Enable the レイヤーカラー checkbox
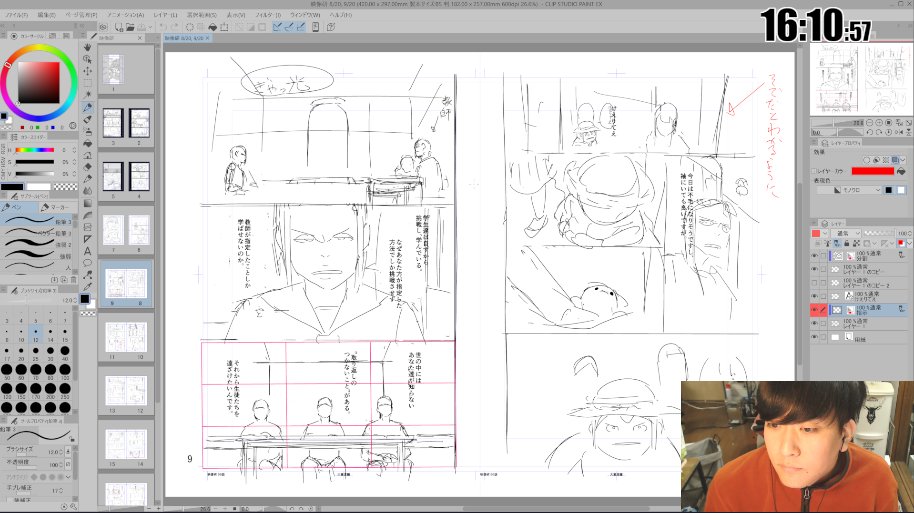Viewport: 914px width, 513px height. (x=814, y=171)
